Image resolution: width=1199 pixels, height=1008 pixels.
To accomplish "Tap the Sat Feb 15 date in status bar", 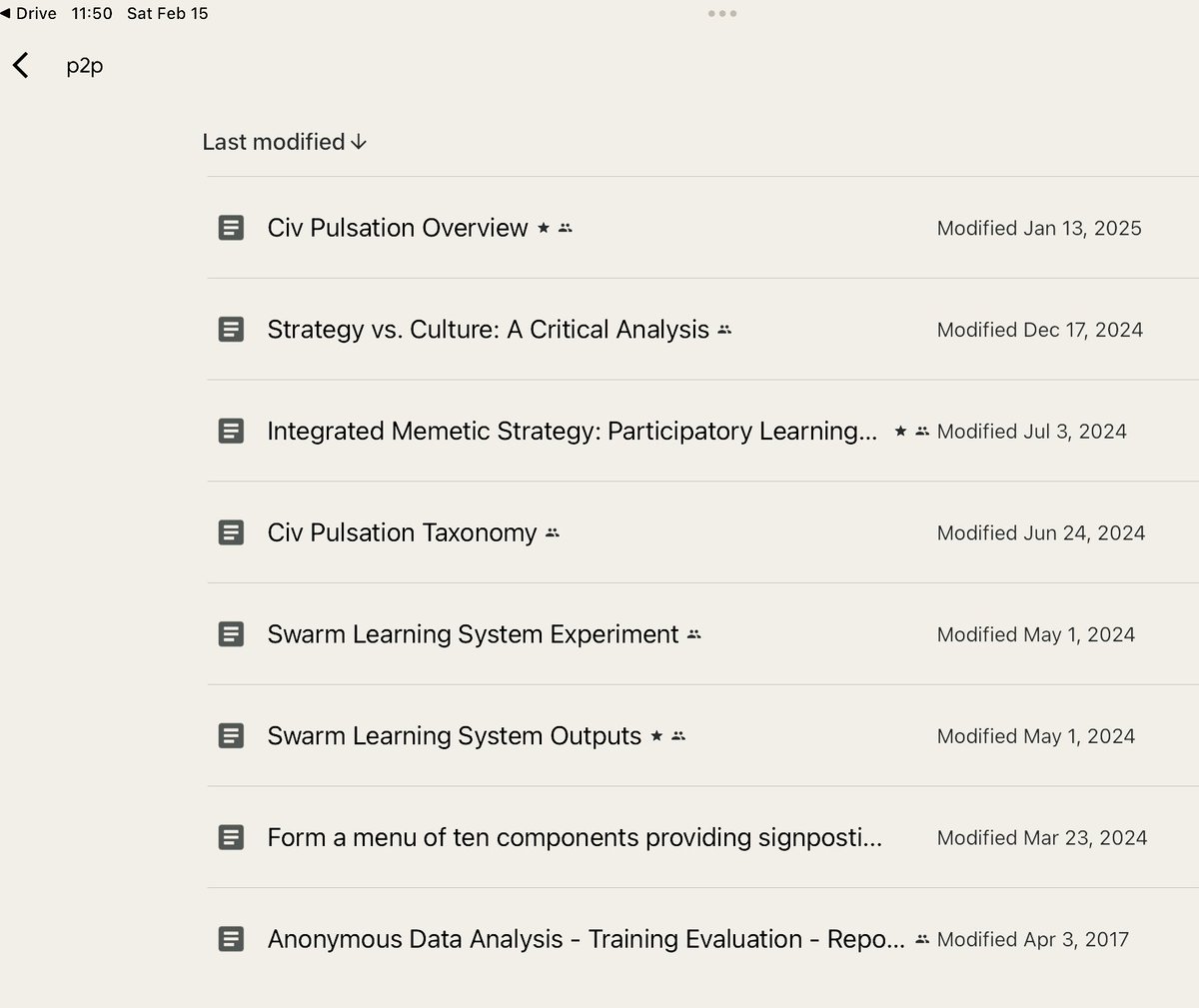I will (x=168, y=14).
